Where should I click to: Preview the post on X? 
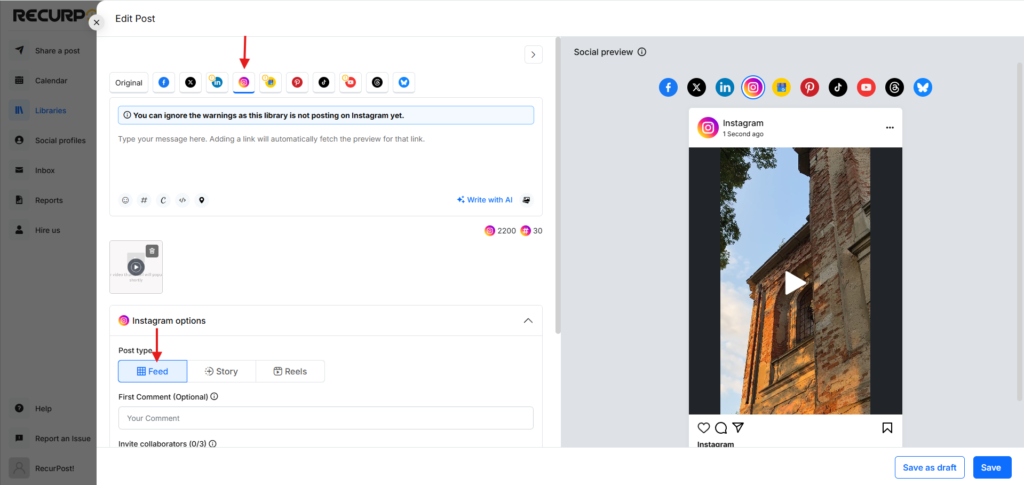point(697,87)
